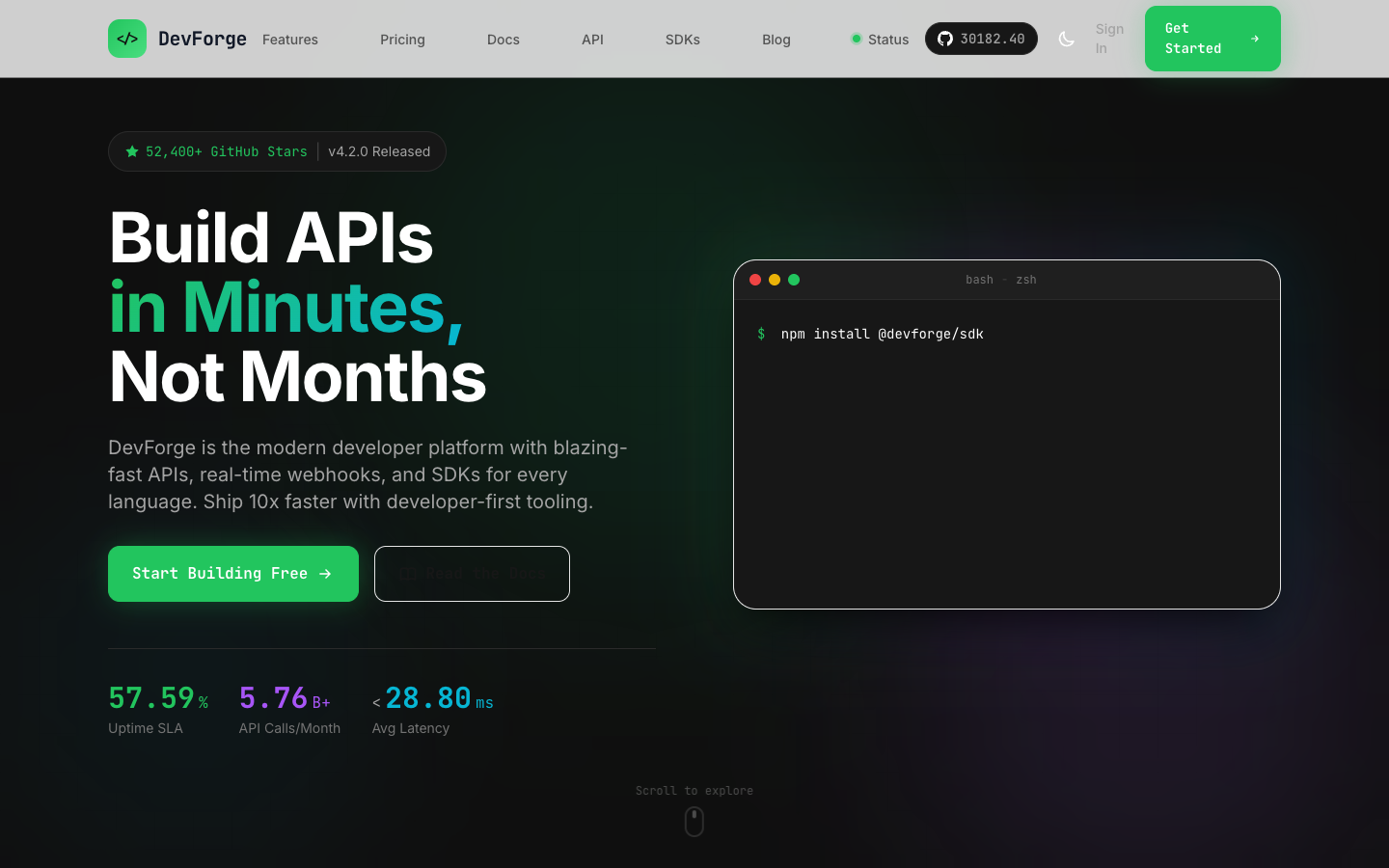
Task: Click the Sign In link
Action: tap(1109, 39)
